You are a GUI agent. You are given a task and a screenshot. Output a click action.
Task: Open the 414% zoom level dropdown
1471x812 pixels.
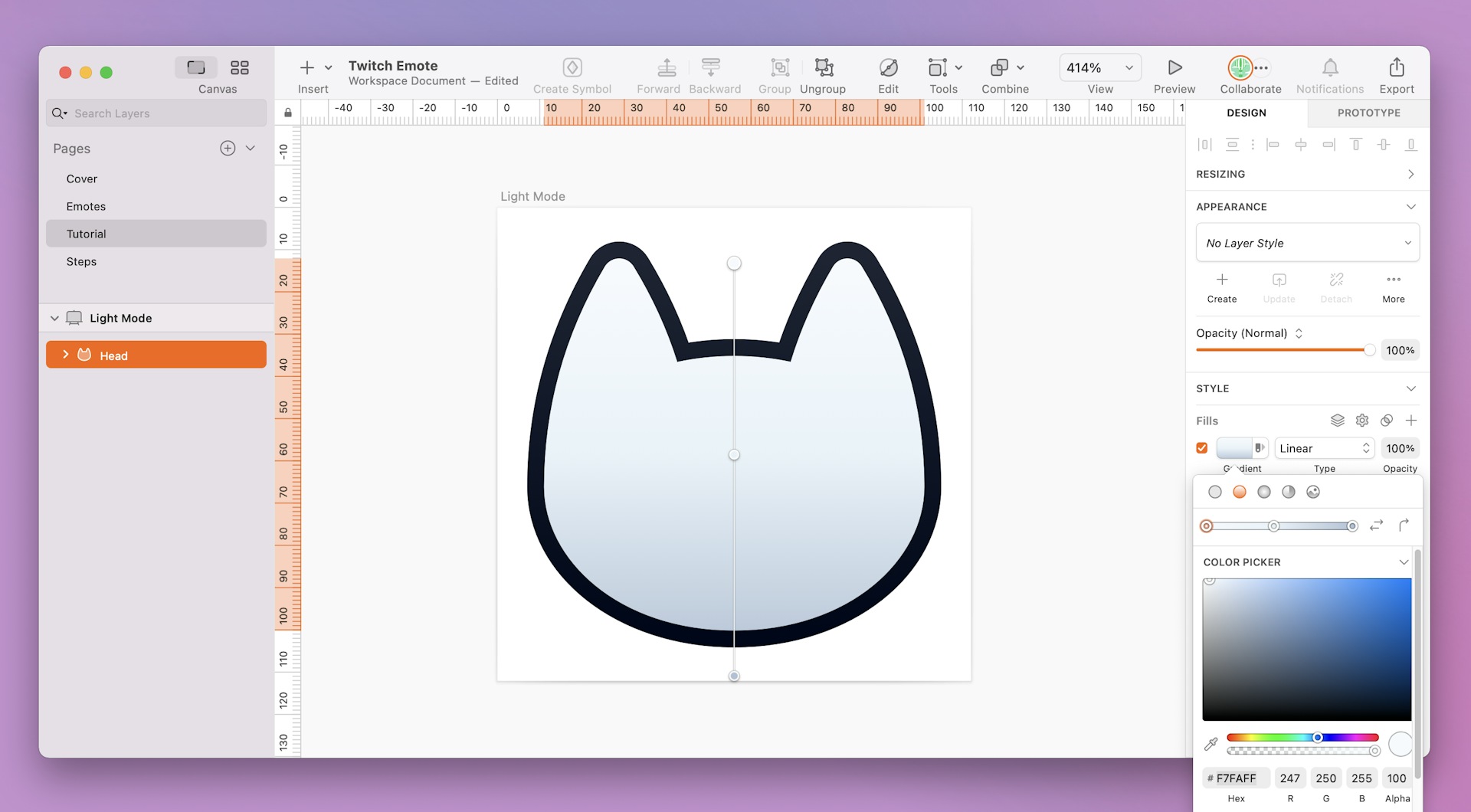1099,67
